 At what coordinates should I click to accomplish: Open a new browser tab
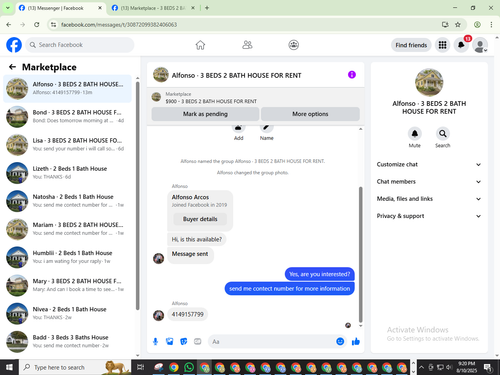pos(207,8)
